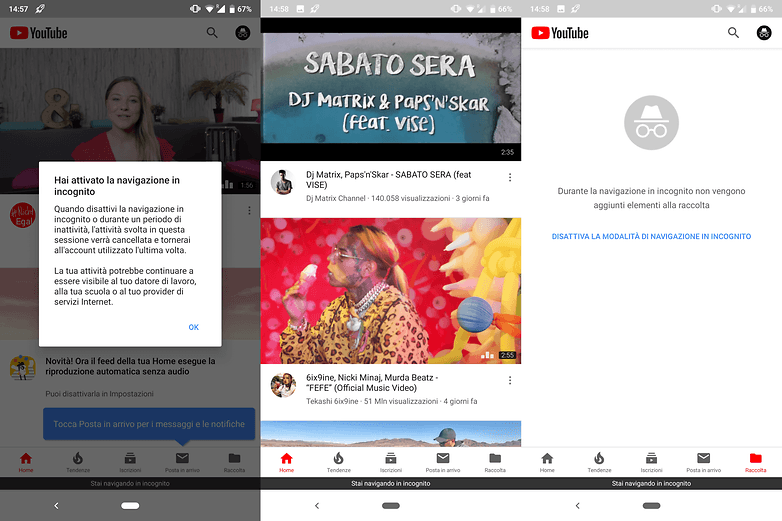Open title 6ix9ine, Nicki Minaj, Murda Beatz FEFE
The height and width of the screenshot is (521, 782).
[x=372, y=383]
